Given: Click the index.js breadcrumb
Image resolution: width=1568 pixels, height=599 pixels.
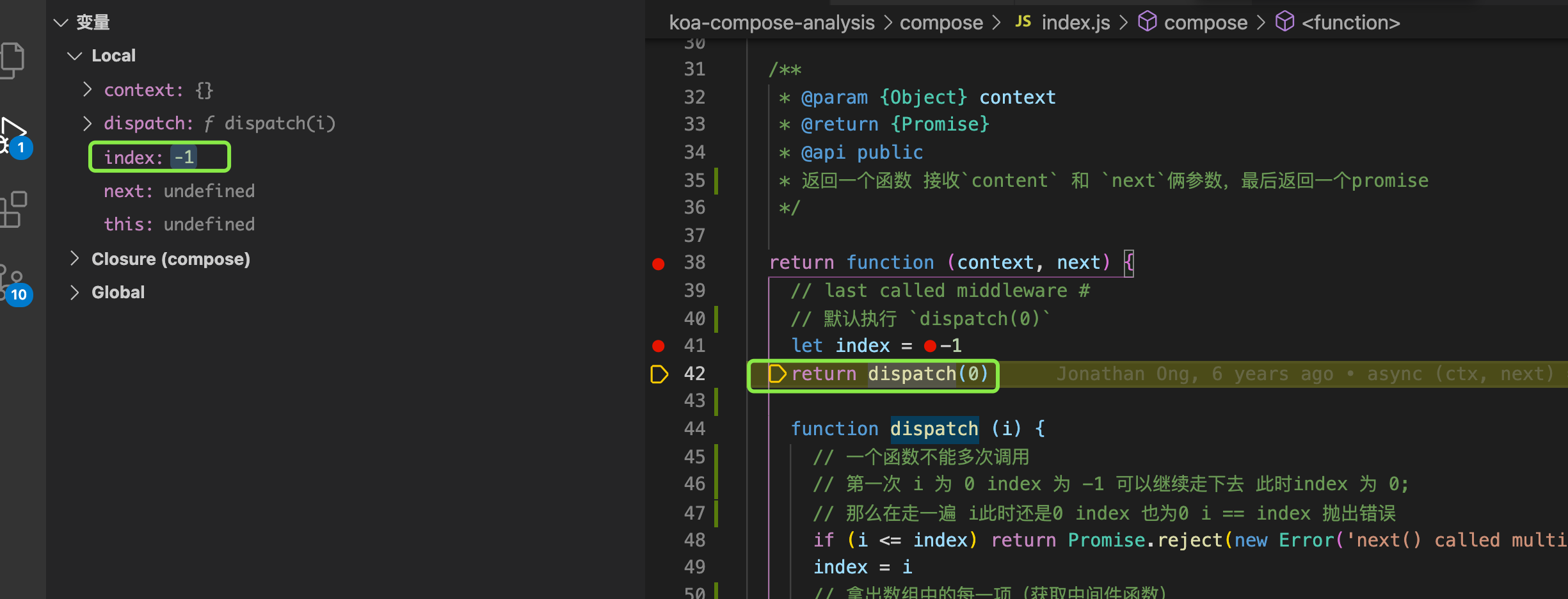Looking at the screenshot, I should [1075, 23].
